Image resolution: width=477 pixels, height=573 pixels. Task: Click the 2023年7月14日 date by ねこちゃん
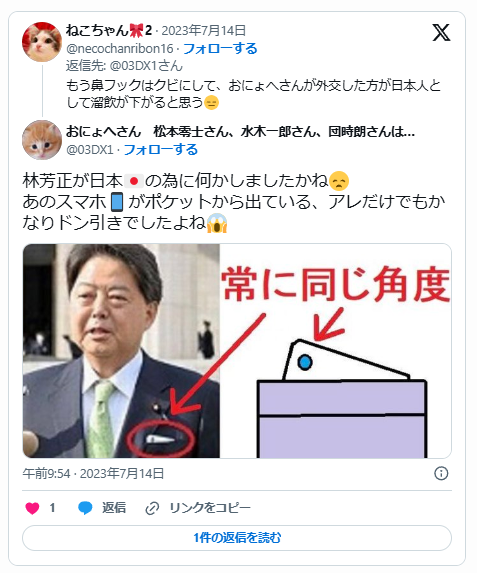(x=204, y=31)
